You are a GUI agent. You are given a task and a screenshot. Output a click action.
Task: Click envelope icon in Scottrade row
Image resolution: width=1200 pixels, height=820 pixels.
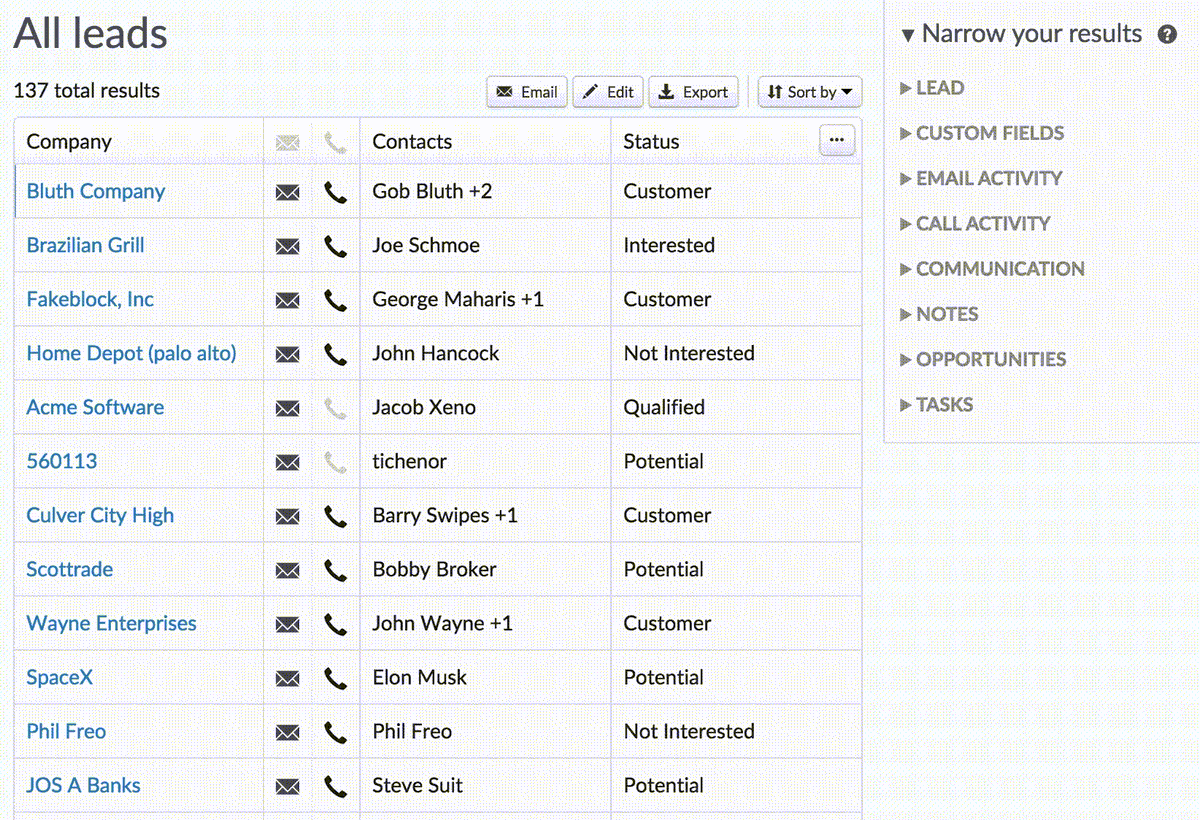pyautogui.click(x=287, y=570)
